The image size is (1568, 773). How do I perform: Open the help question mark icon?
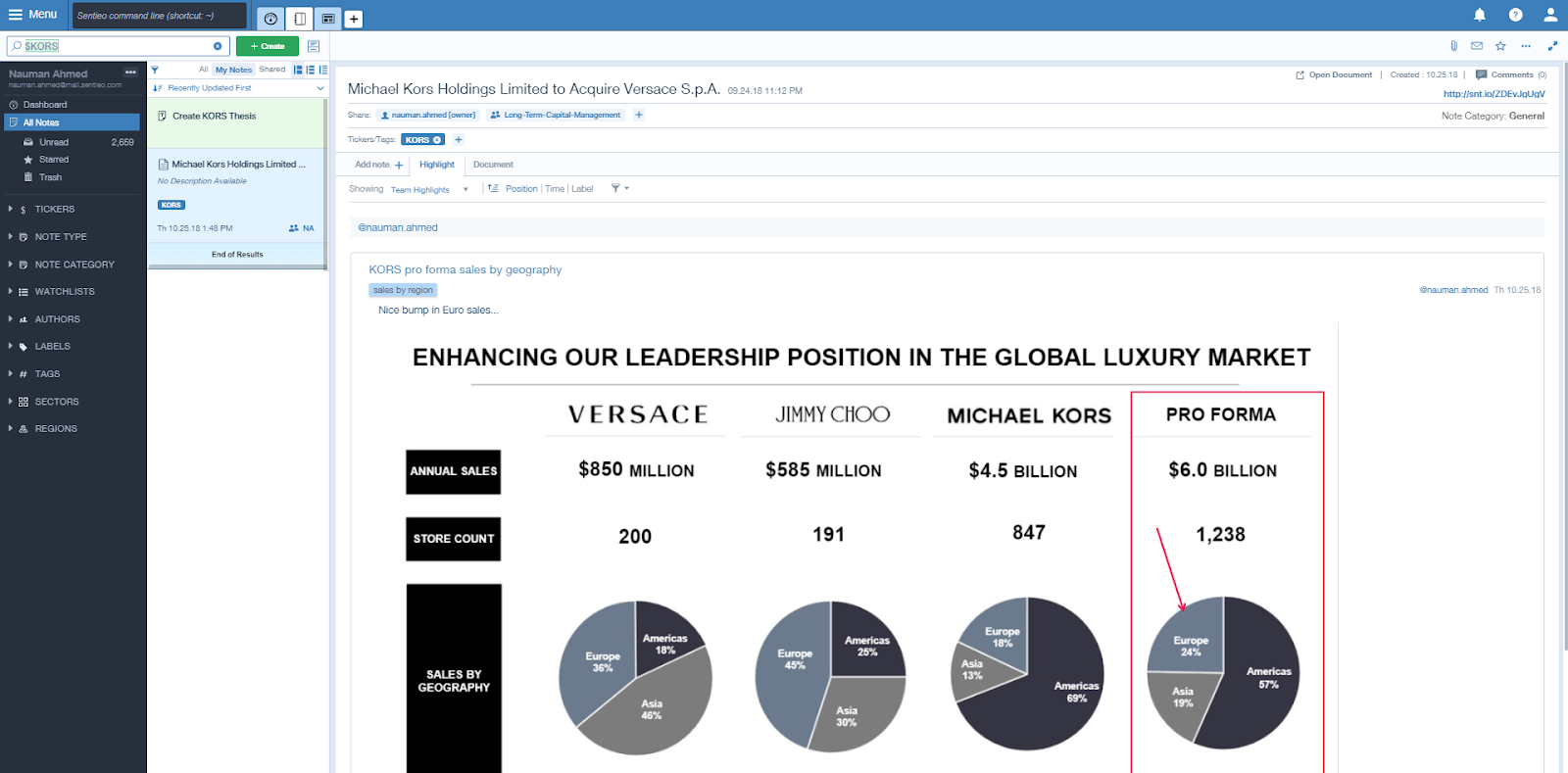(x=1515, y=15)
